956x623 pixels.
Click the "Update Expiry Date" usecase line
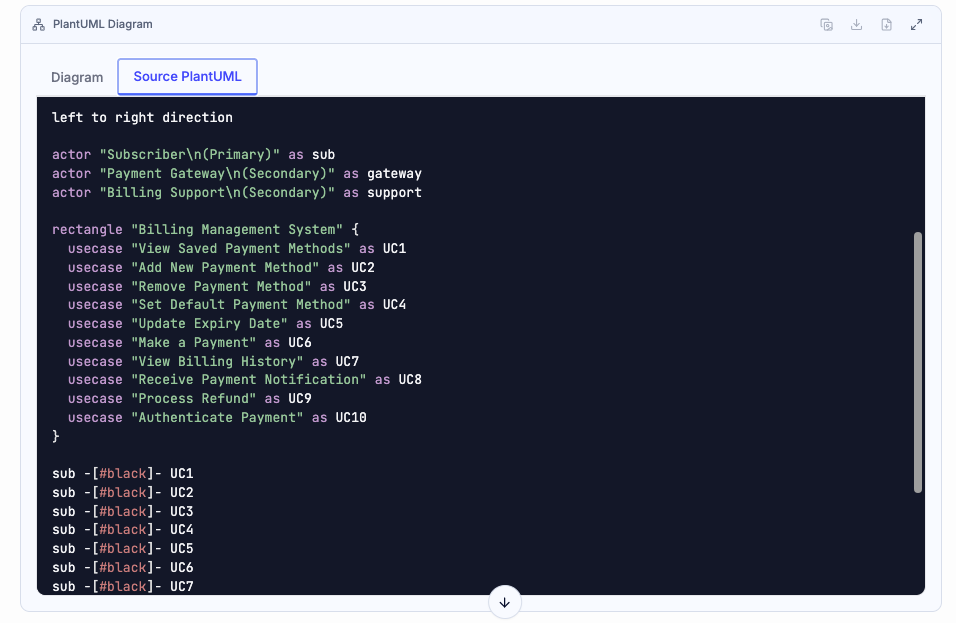205,324
